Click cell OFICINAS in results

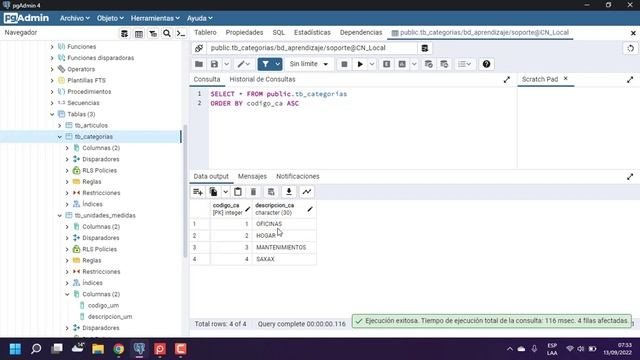tap(284, 224)
